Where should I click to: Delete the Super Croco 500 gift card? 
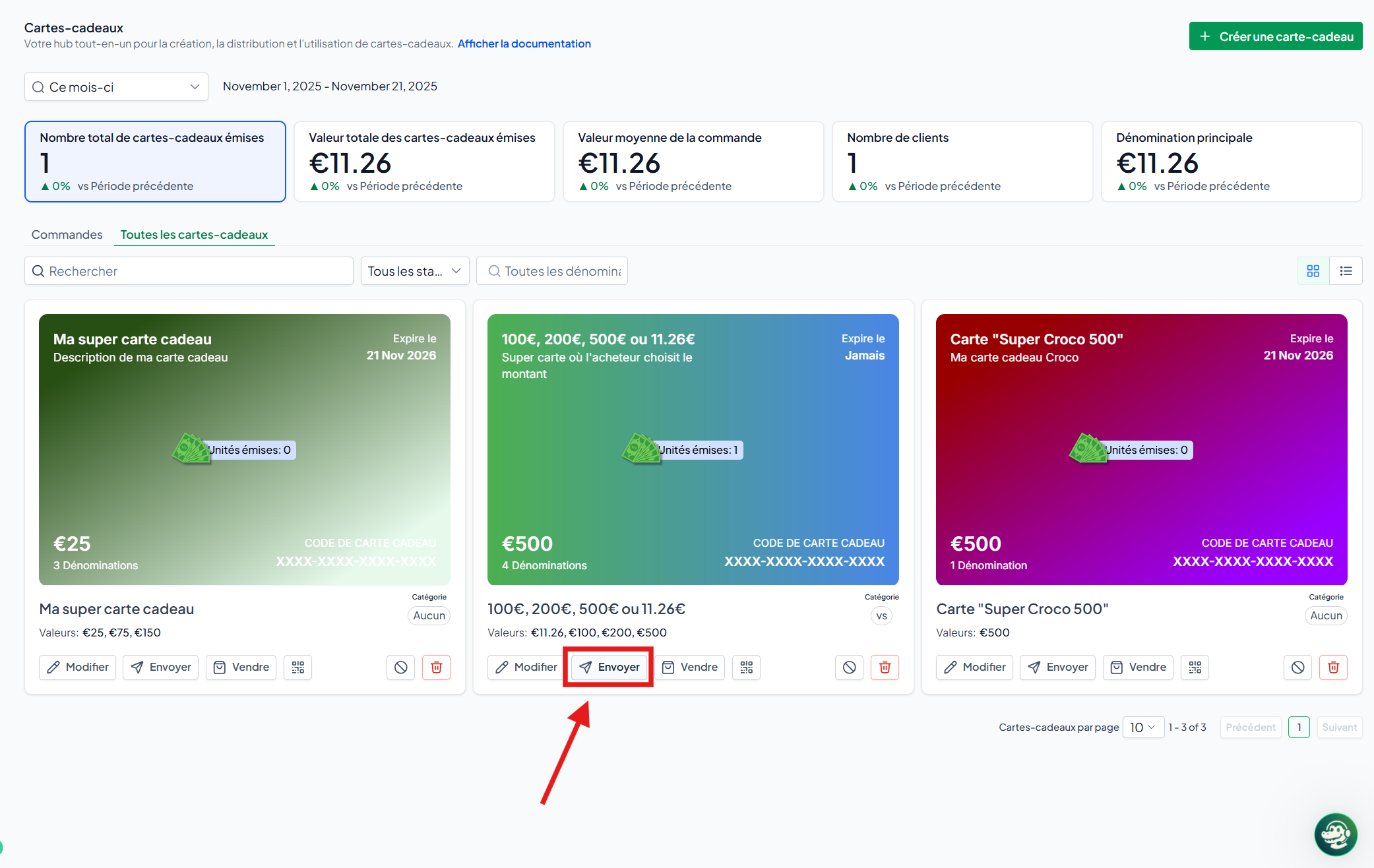point(1333,667)
